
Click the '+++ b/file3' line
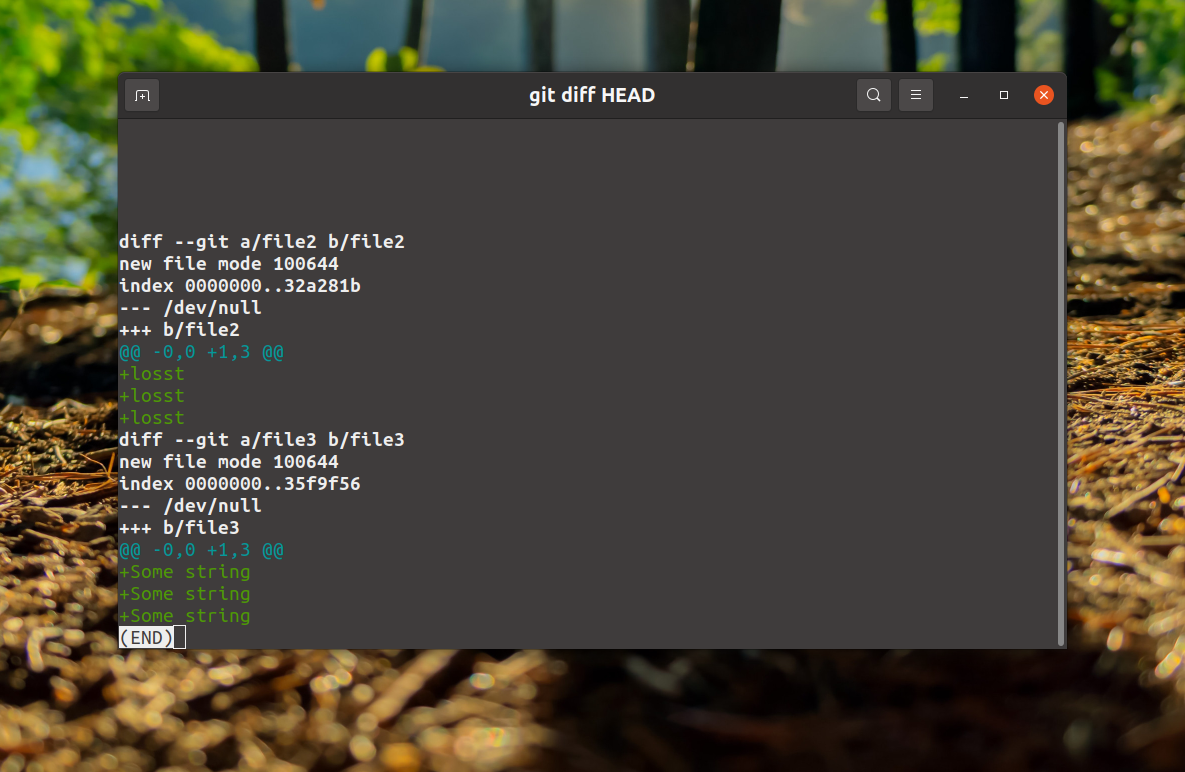(179, 528)
